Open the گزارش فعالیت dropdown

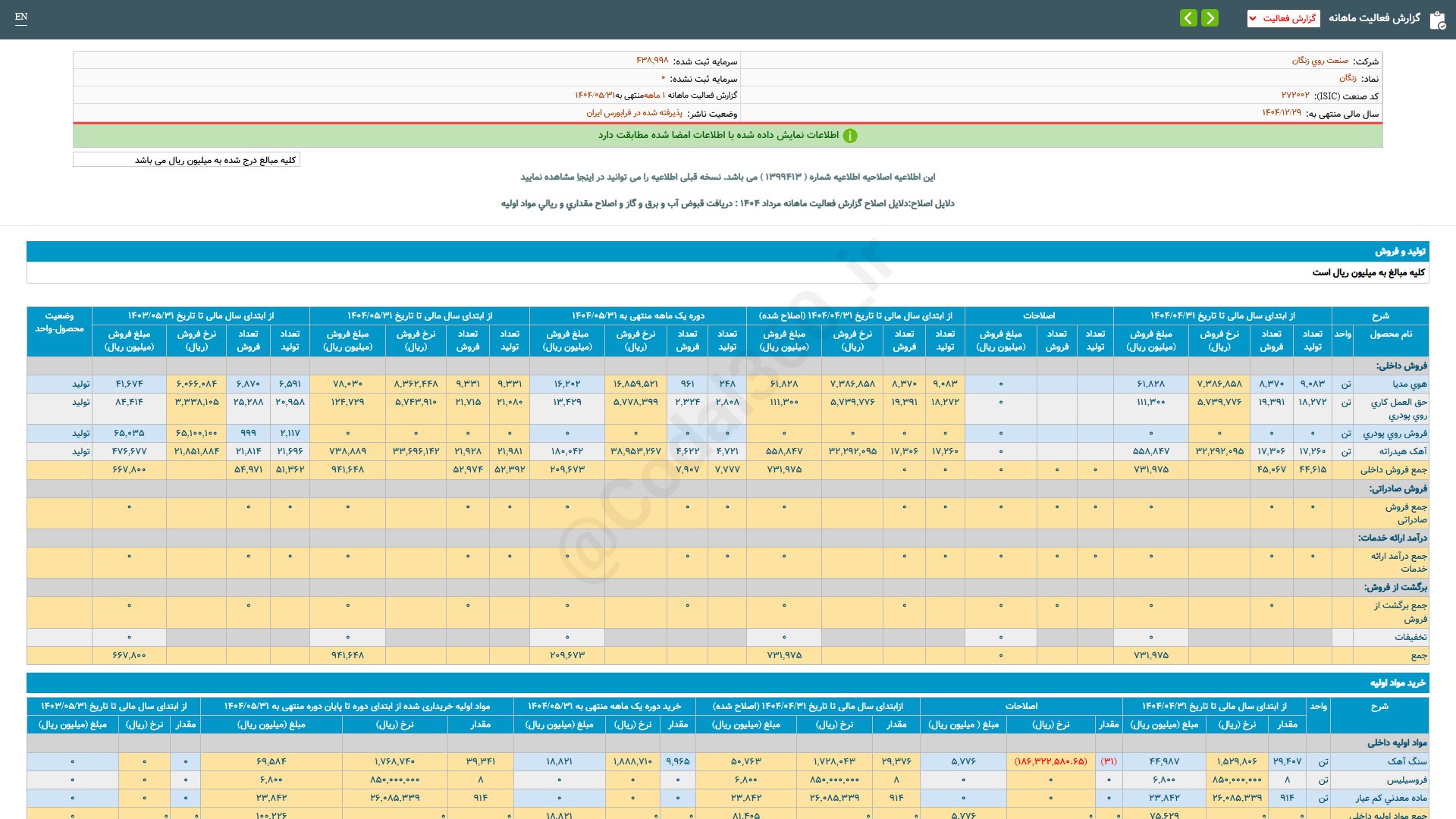[x=1283, y=18]
